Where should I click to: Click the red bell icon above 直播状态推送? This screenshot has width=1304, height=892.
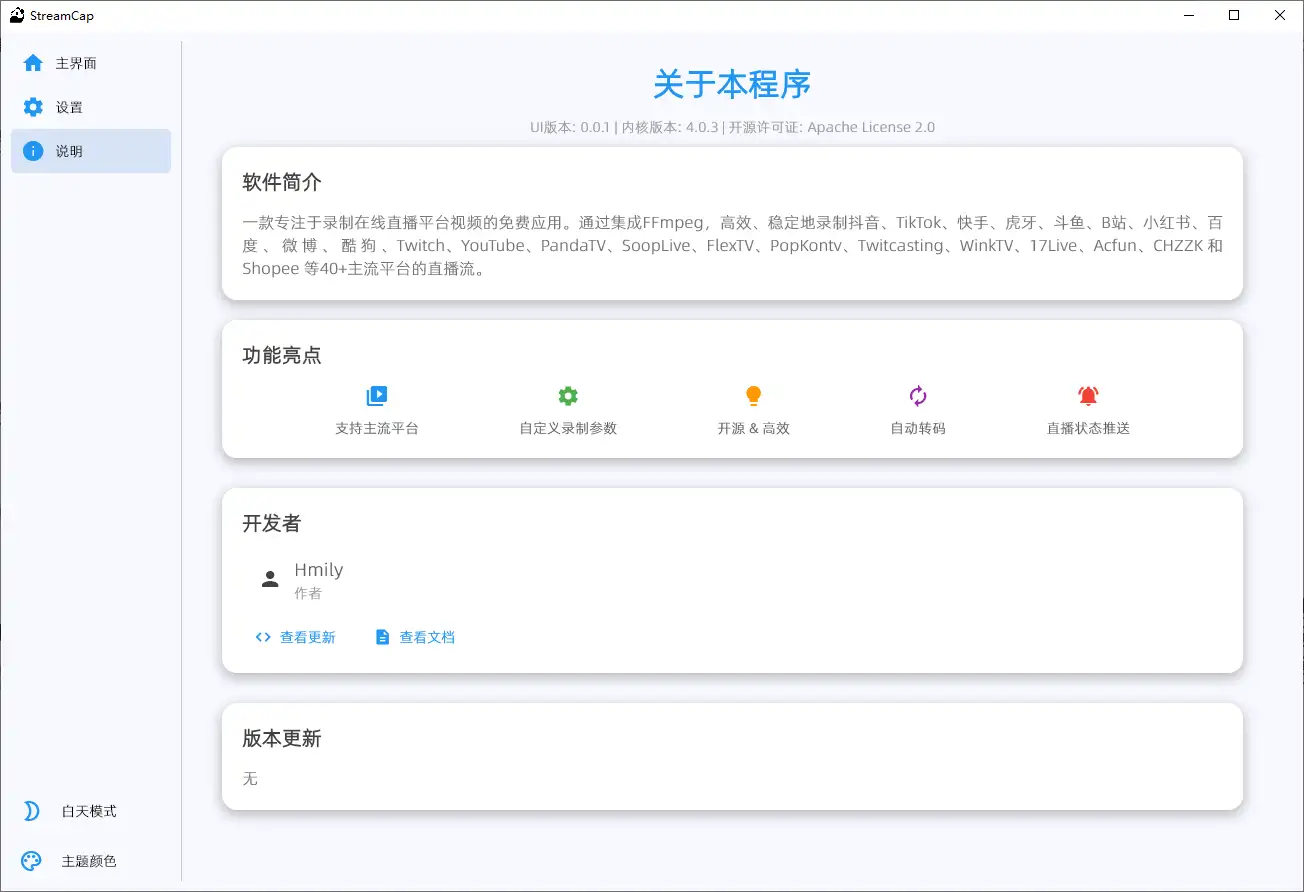tap(1086, 394)
